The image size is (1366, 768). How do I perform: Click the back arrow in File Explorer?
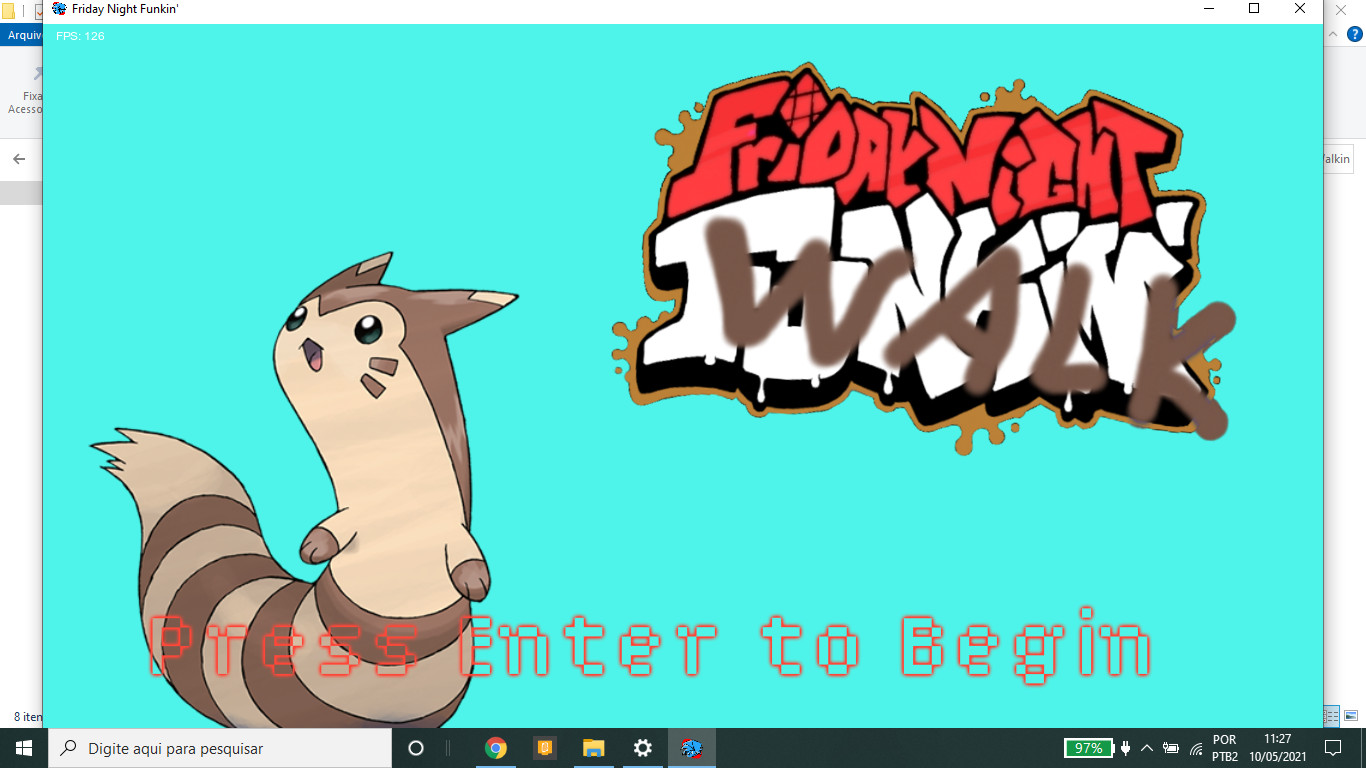pyautogui.click(x=18, y=159)
